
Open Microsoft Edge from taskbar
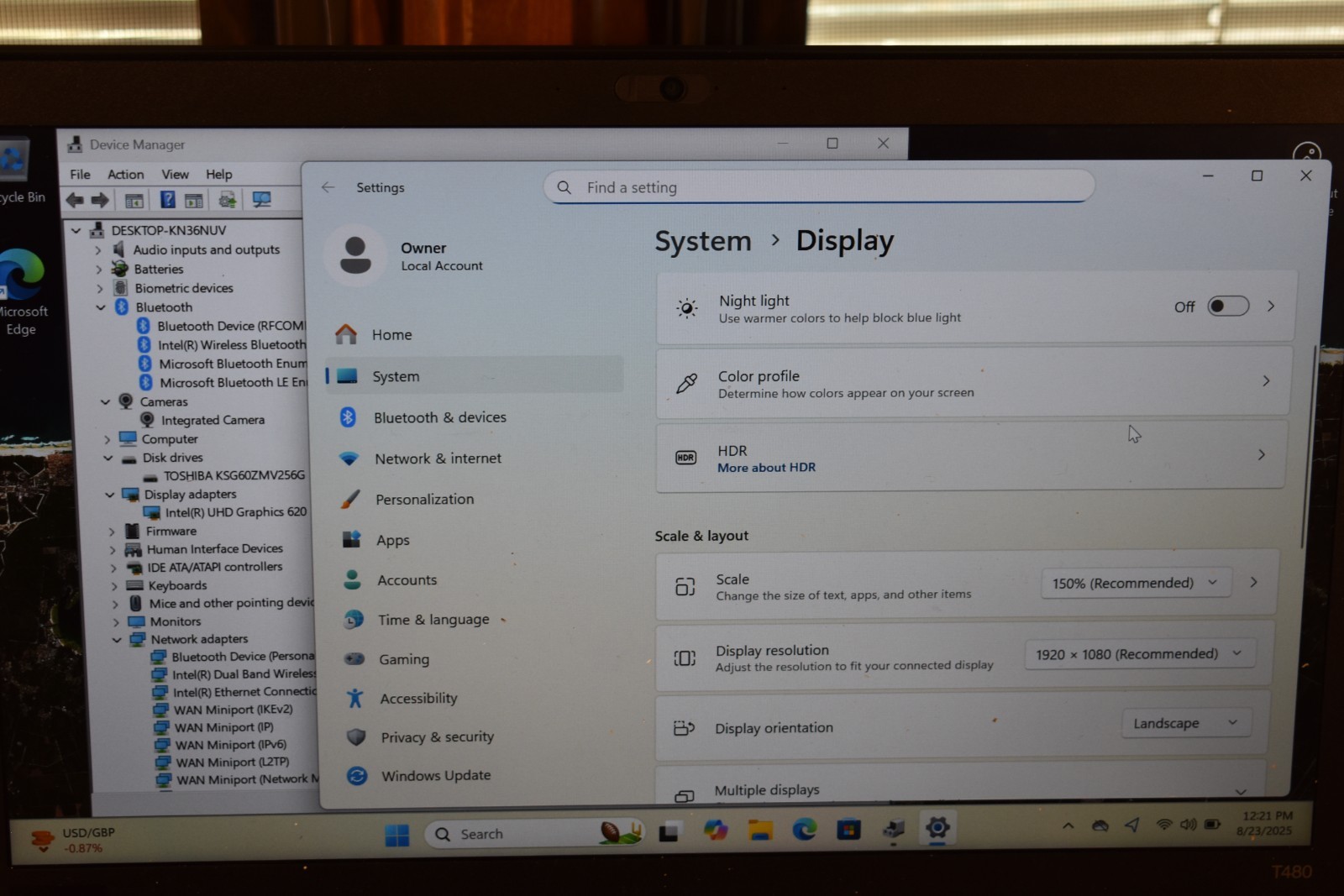(x=805, y=830)
